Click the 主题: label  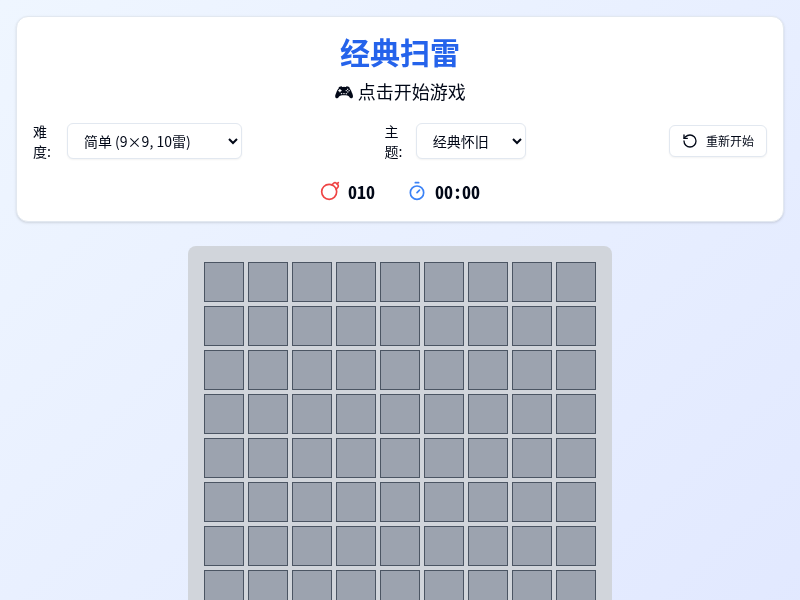[393, 142]
